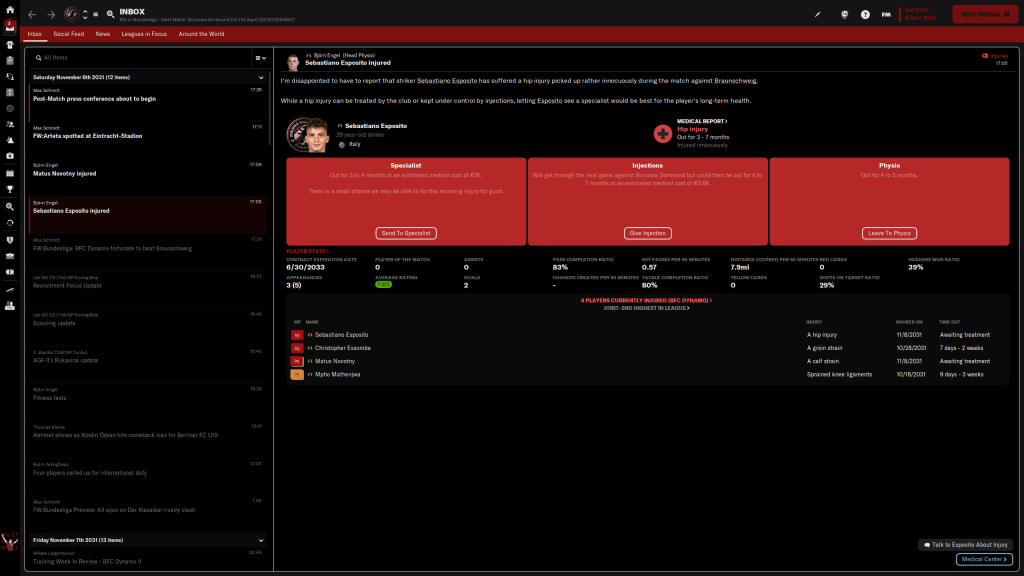Collapse the Saturday November 8th 2031 group
Screen dimensions: 1024x576
(261, 77)
